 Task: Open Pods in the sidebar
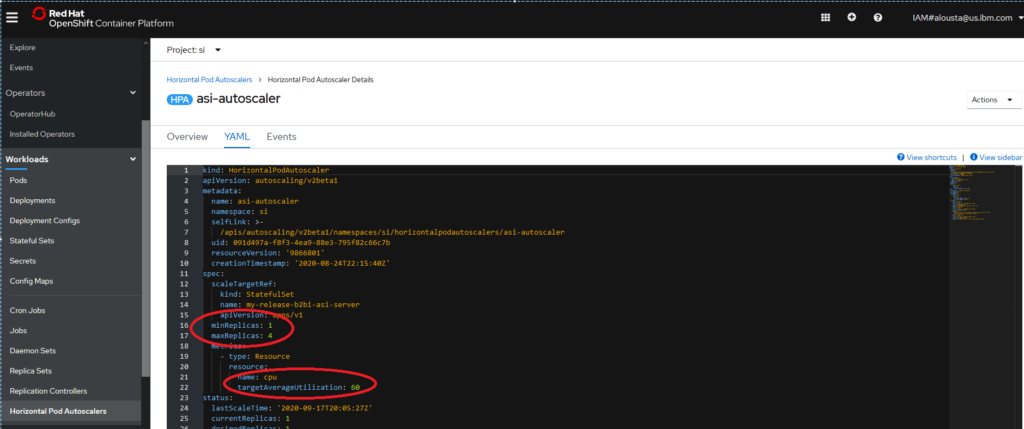[19, 180]
